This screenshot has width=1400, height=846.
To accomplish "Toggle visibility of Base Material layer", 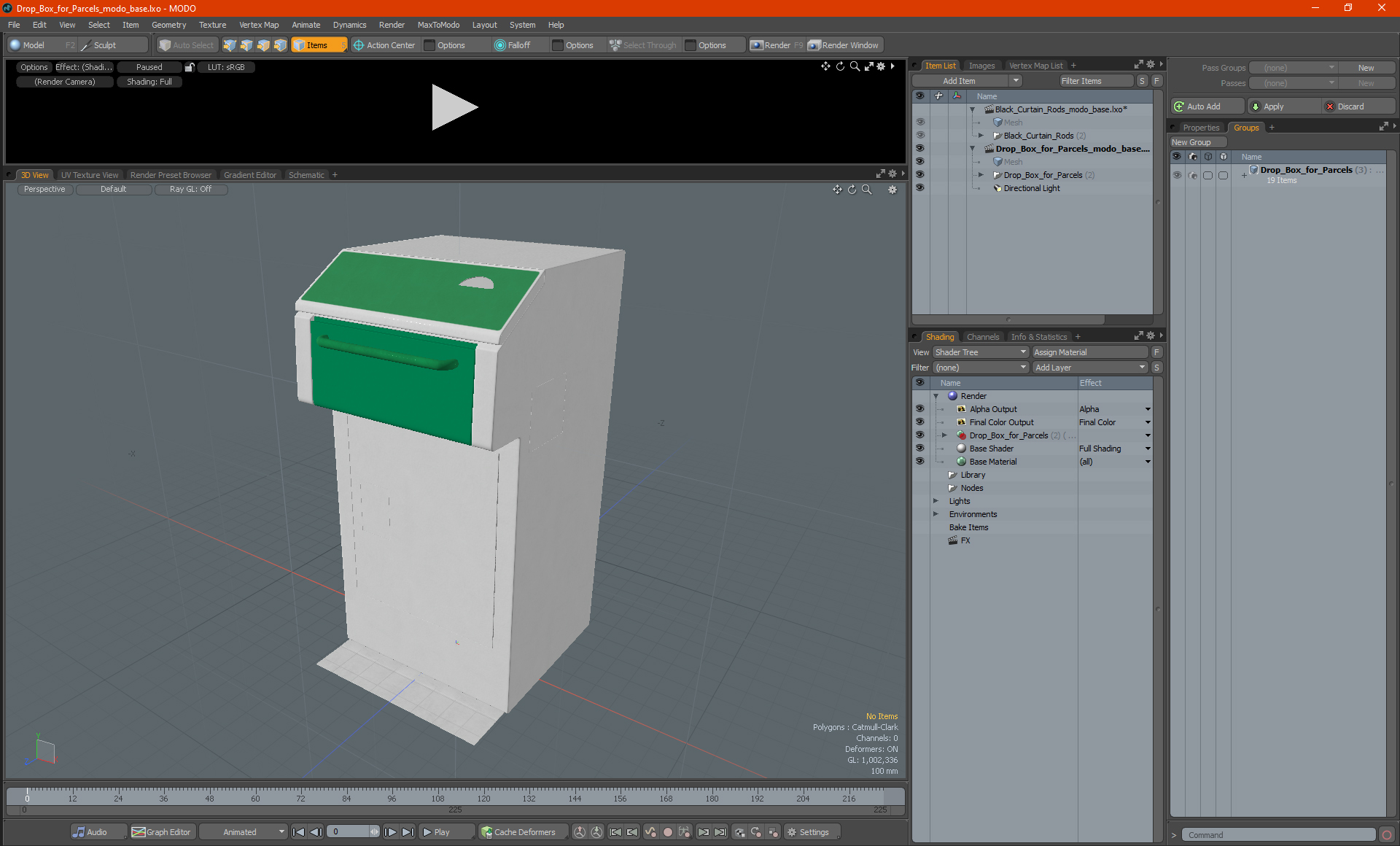I will pos(919,462).
